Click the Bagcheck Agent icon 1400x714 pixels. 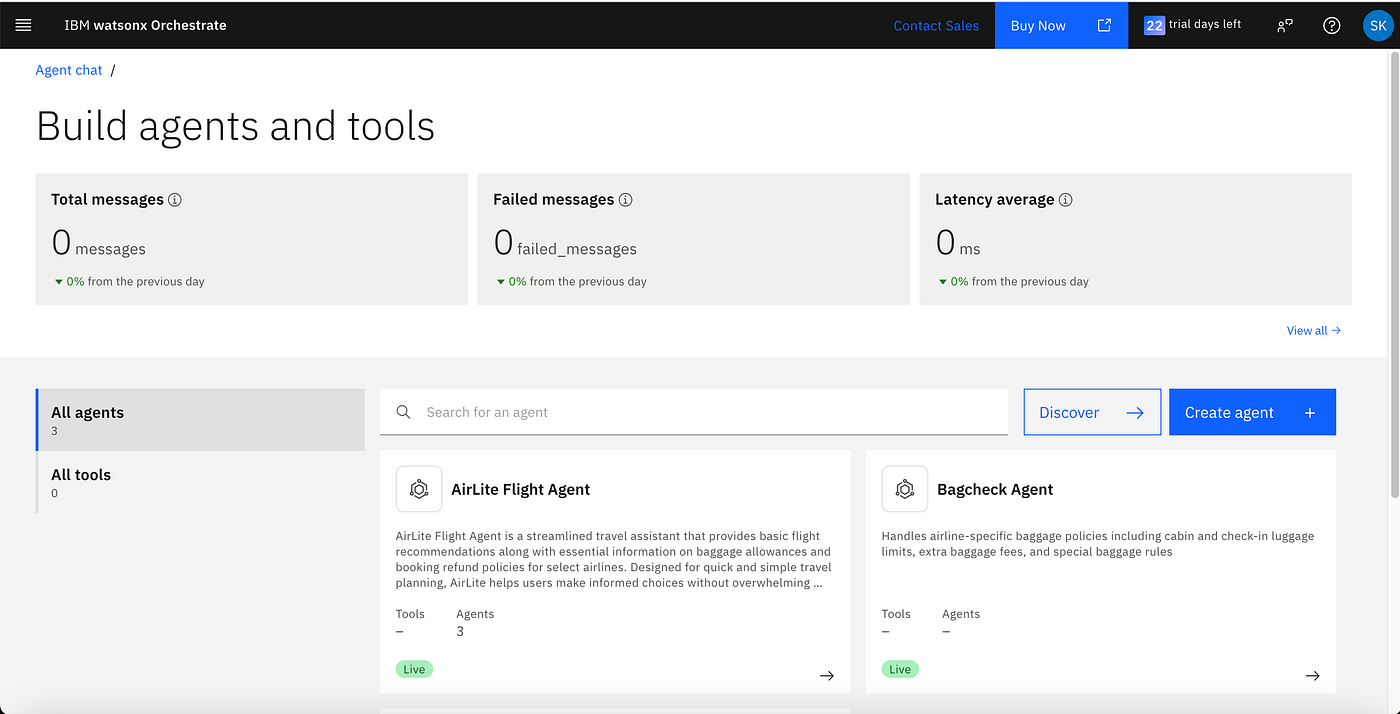tap(905, 489)
